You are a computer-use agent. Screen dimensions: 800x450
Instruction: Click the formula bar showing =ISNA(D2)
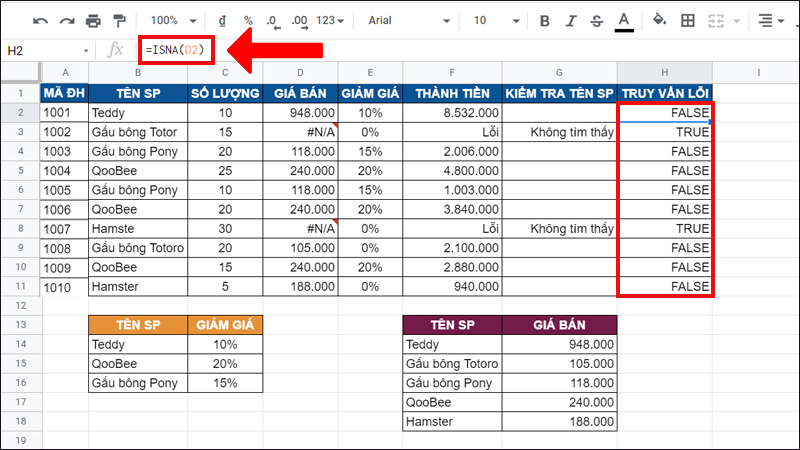coord(450,50)
